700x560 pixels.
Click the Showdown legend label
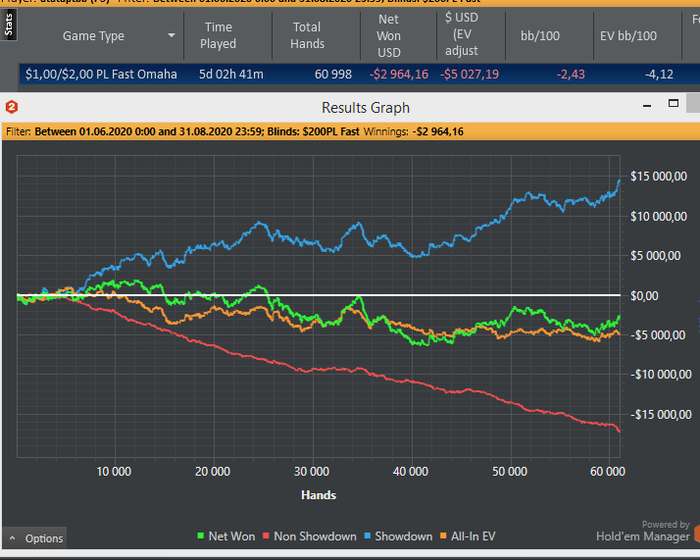(x=404, y=536)
